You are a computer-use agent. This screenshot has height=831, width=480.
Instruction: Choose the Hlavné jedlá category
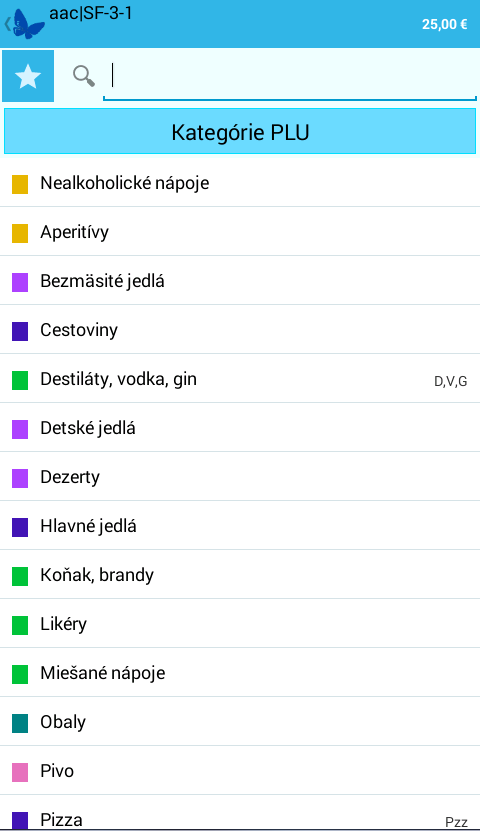coord(240,526)
